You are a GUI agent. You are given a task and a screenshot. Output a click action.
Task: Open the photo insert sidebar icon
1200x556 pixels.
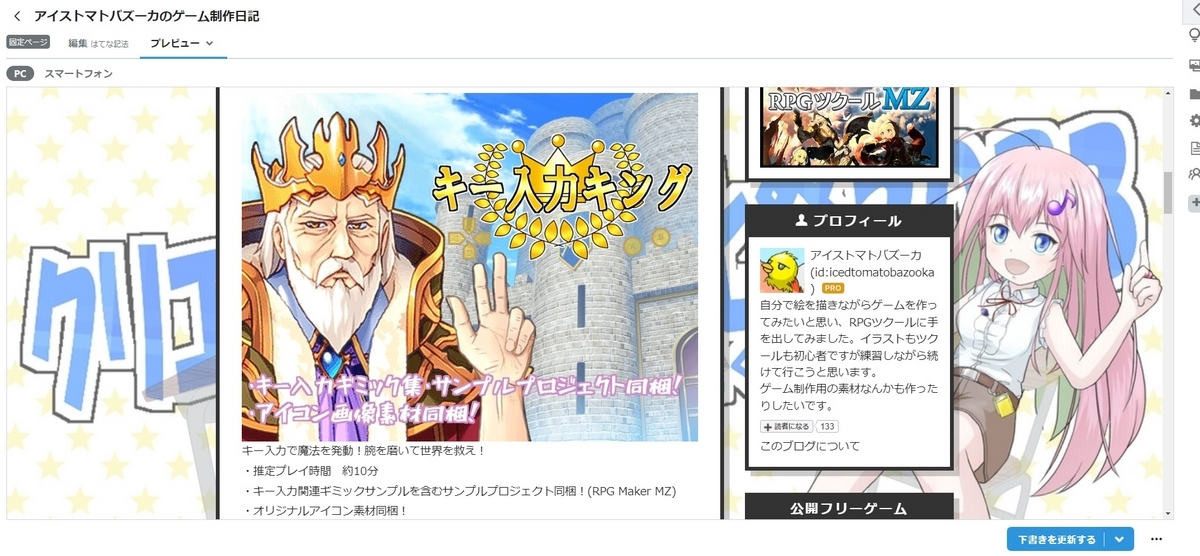pos(1193,65)
